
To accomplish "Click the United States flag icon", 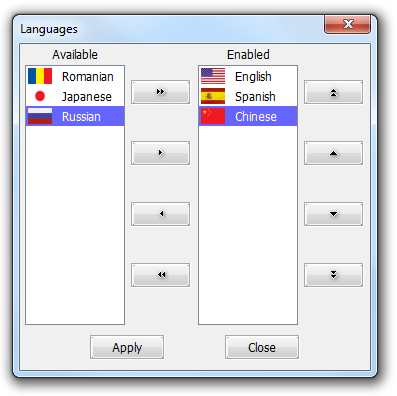I will [213, 76].
